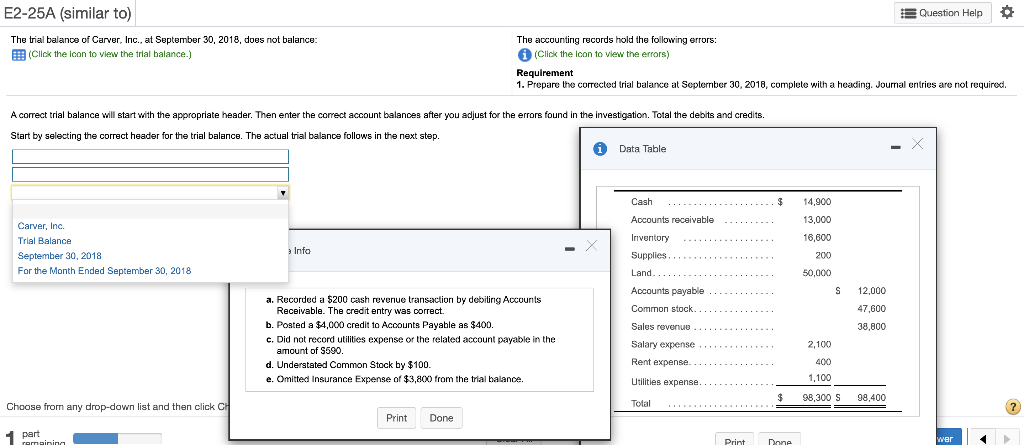
Task: Click error a about Accounts Receivable
Action: (x=404, y=305)
